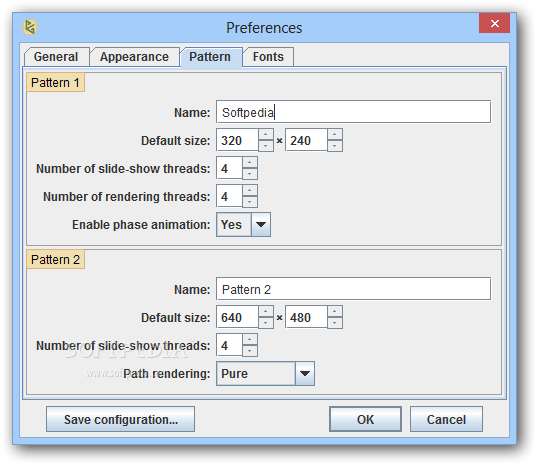Select the Fonts tab
Image resolution: width=537 pixels, height=465 pixels.
[x=268, y=57]
